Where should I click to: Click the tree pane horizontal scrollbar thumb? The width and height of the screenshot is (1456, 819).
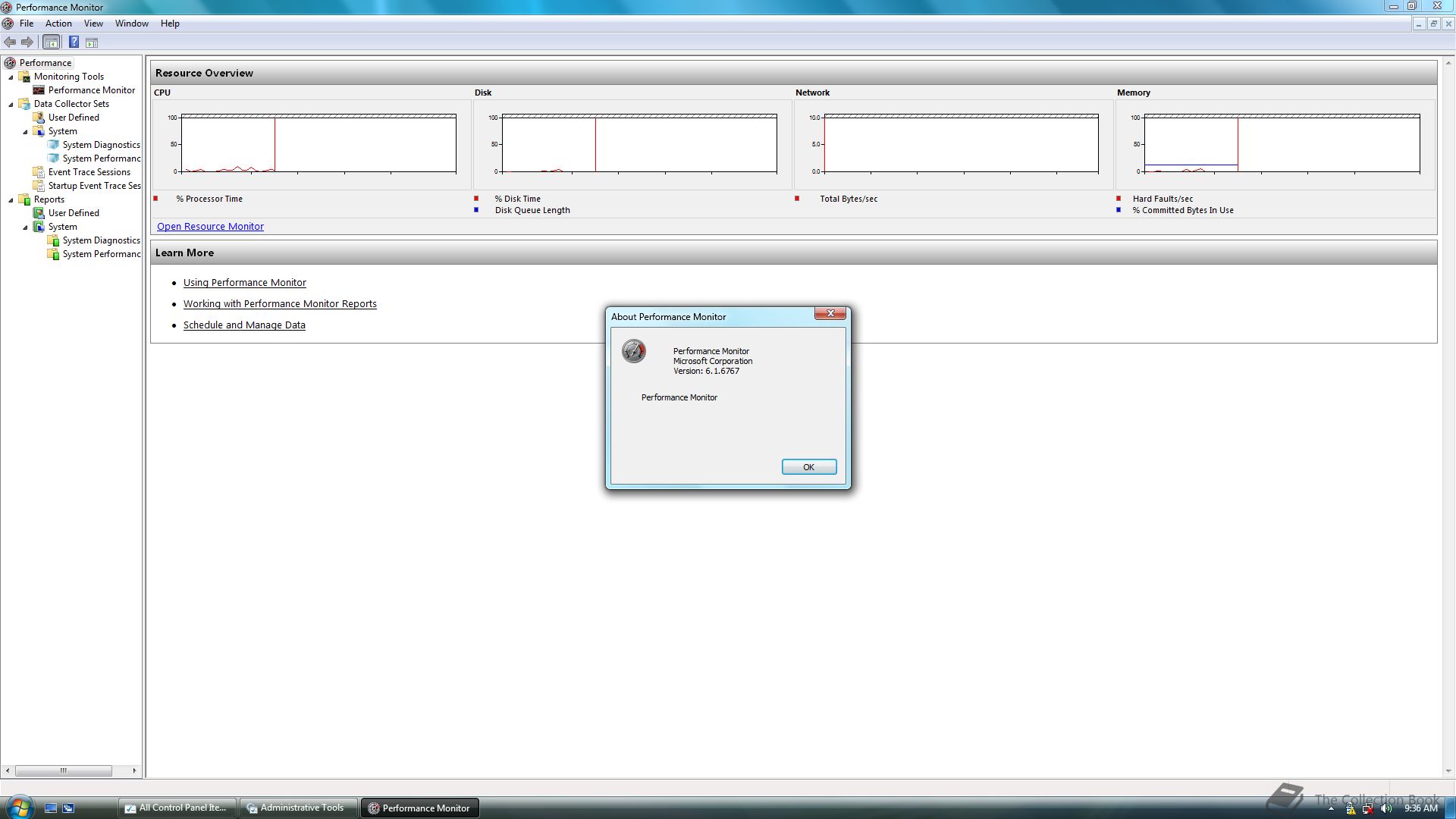click(x=64, y=770)
